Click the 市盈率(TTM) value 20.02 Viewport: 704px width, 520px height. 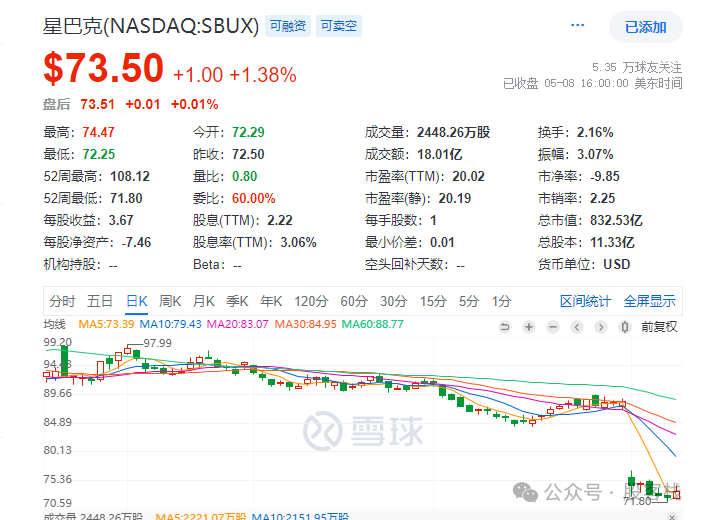(x=468, y=176)
